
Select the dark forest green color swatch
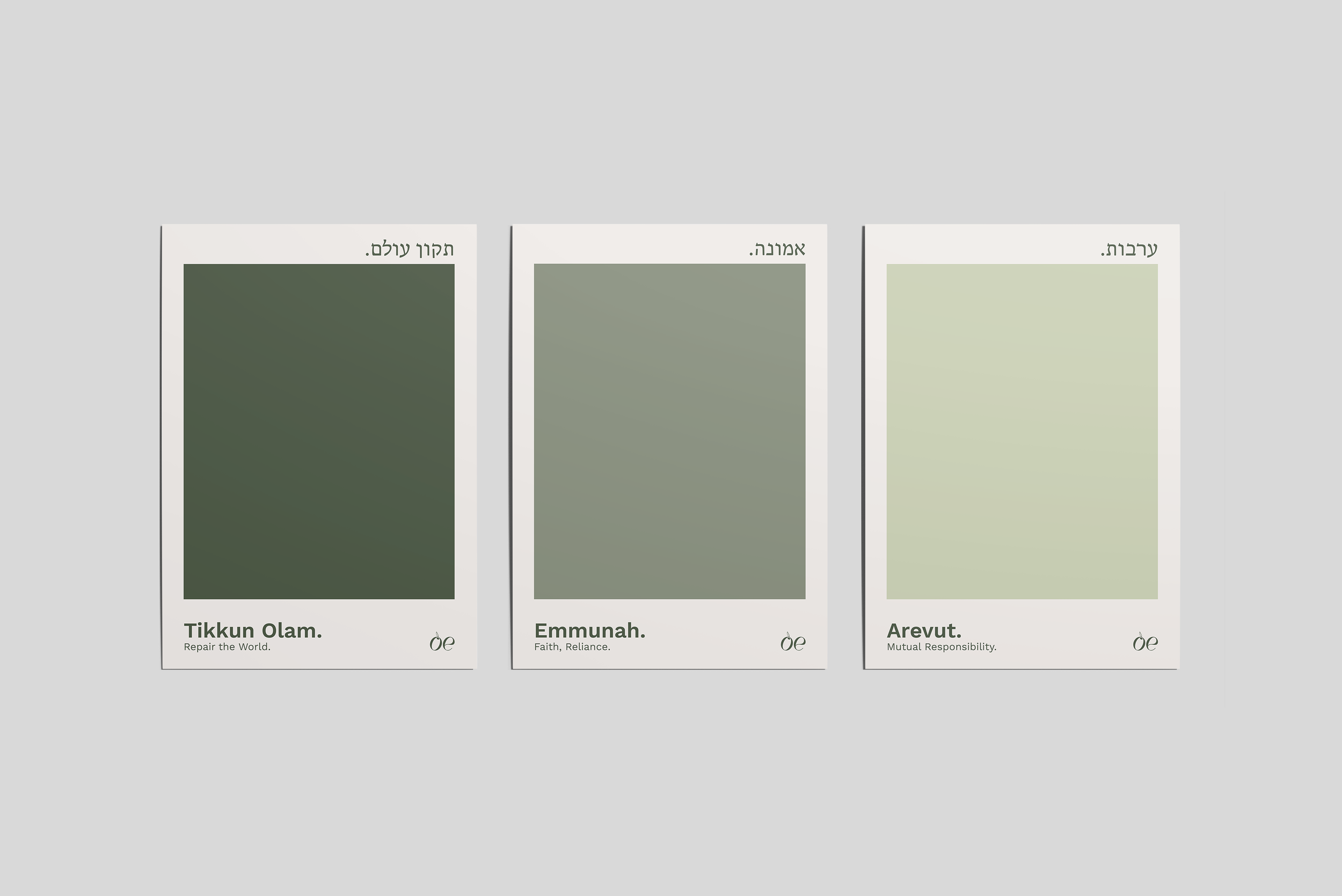(x=319, y=432)
